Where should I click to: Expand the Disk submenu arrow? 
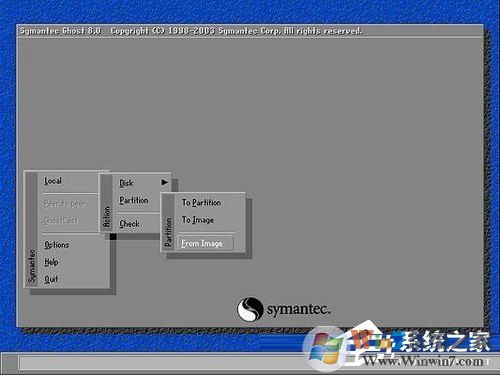pyautogui.click(x=164, y=182)
